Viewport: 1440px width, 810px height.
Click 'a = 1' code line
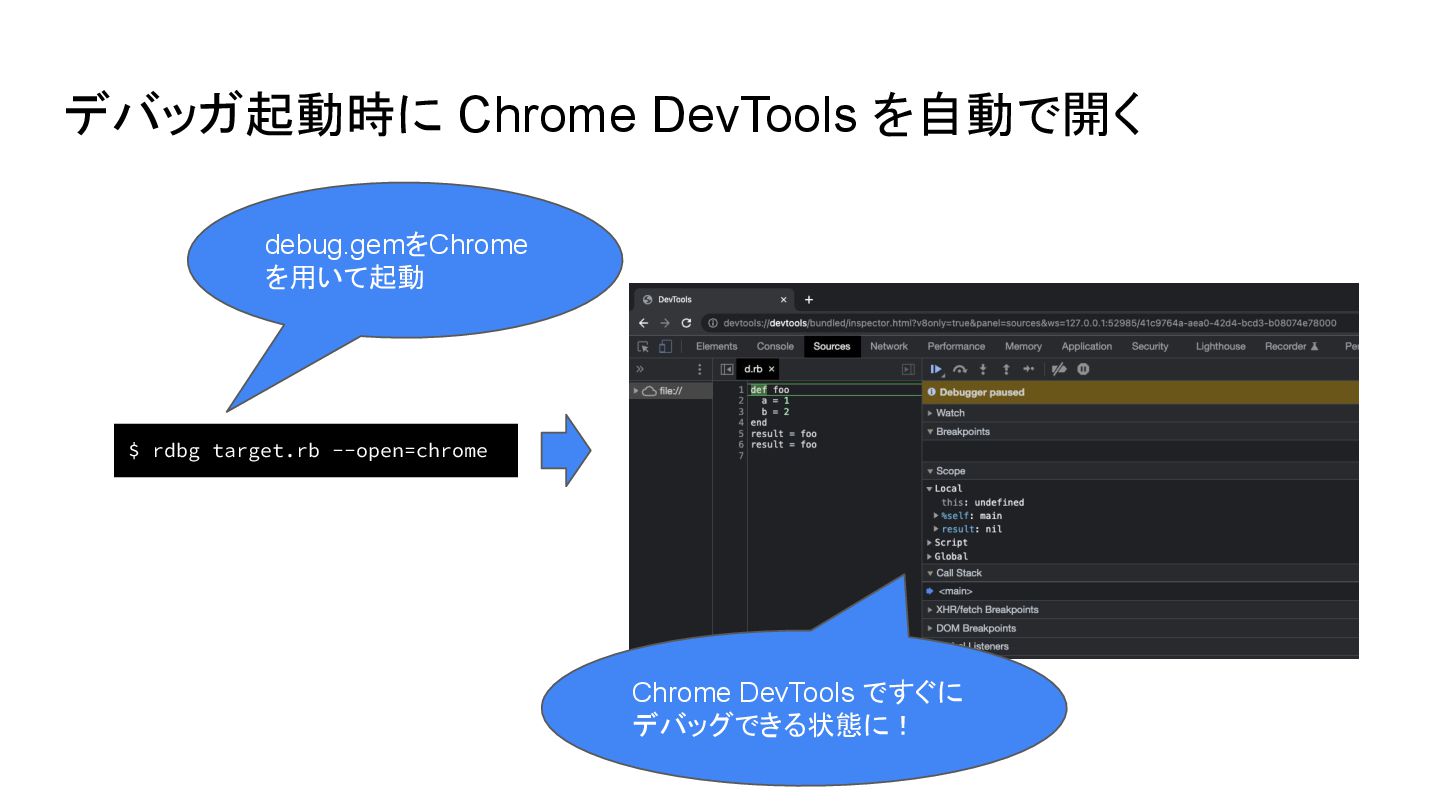coord(775,400)
